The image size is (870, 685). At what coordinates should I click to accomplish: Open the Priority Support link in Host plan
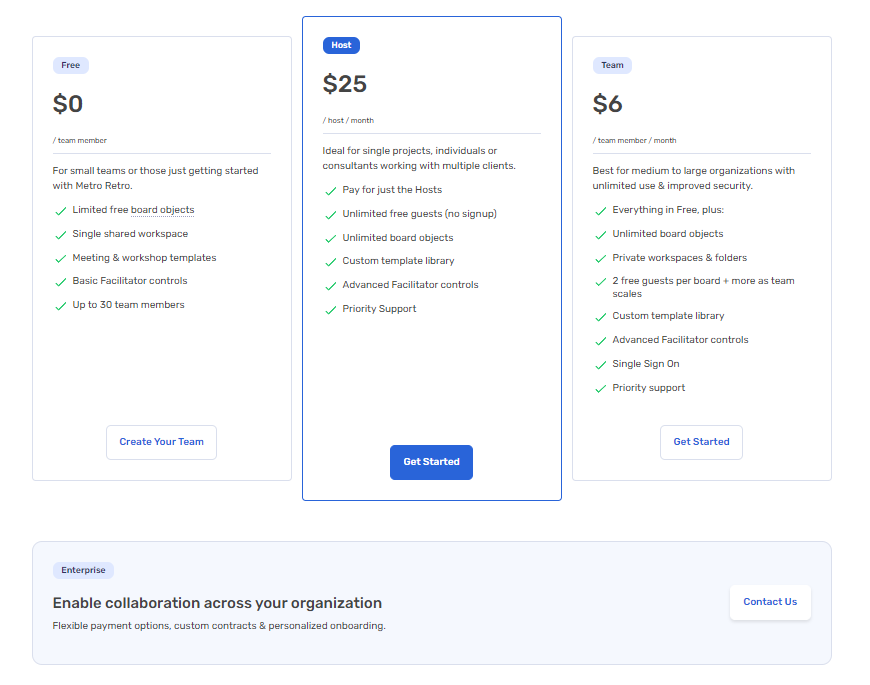pos(379,309)
